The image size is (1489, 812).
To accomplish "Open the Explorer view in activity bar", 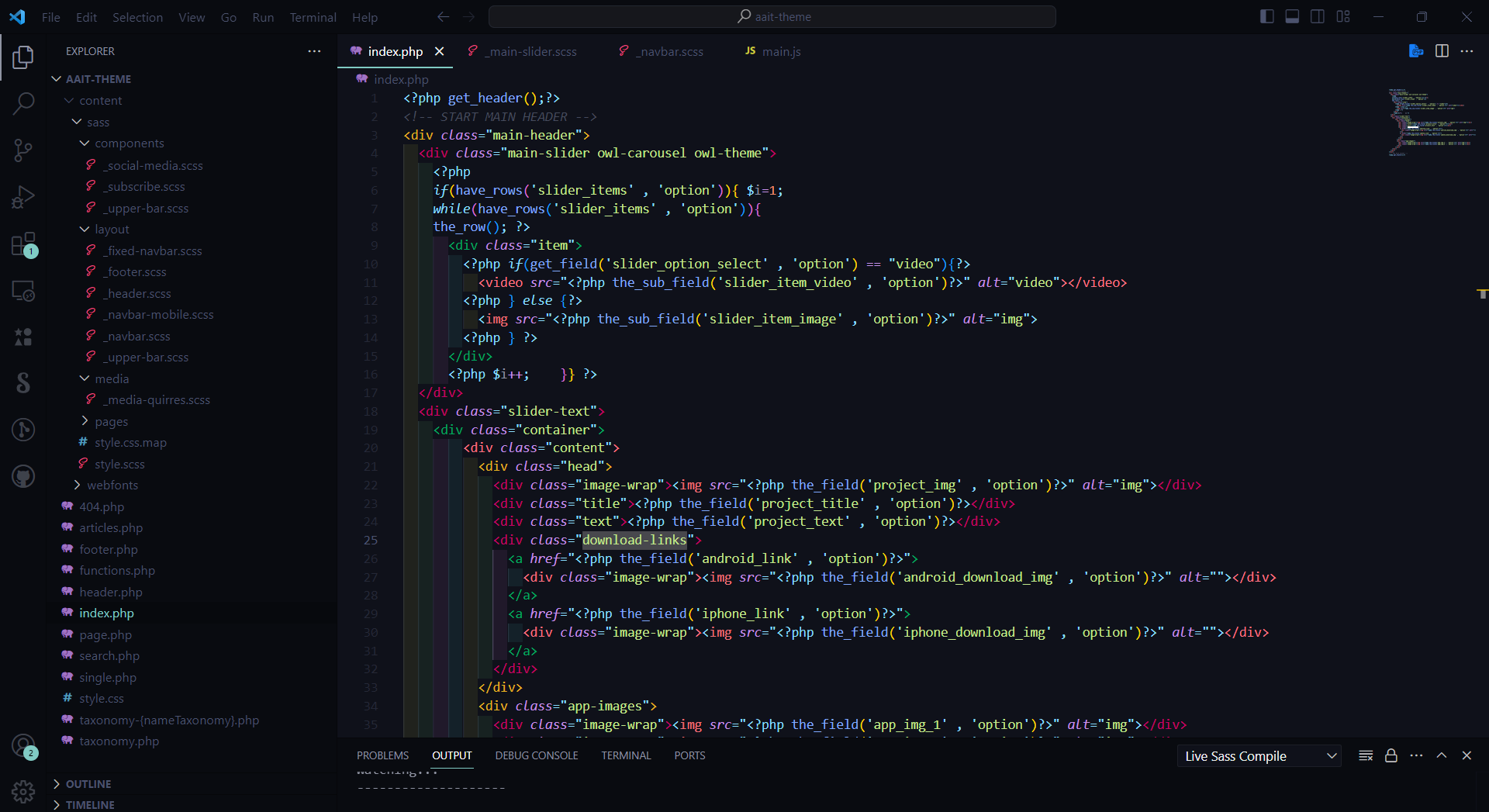I will pos(23,57).
